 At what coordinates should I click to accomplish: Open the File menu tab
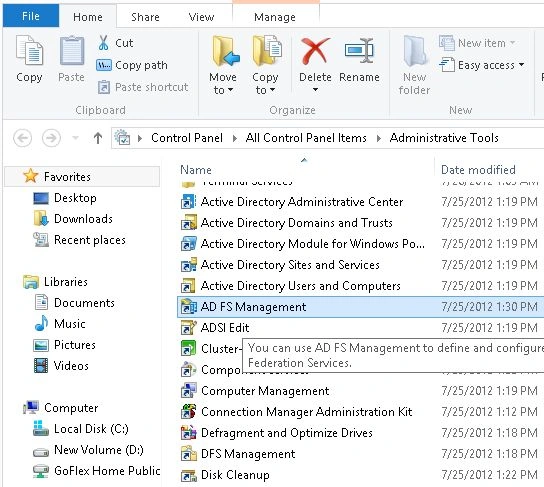(x=31, y=16)
